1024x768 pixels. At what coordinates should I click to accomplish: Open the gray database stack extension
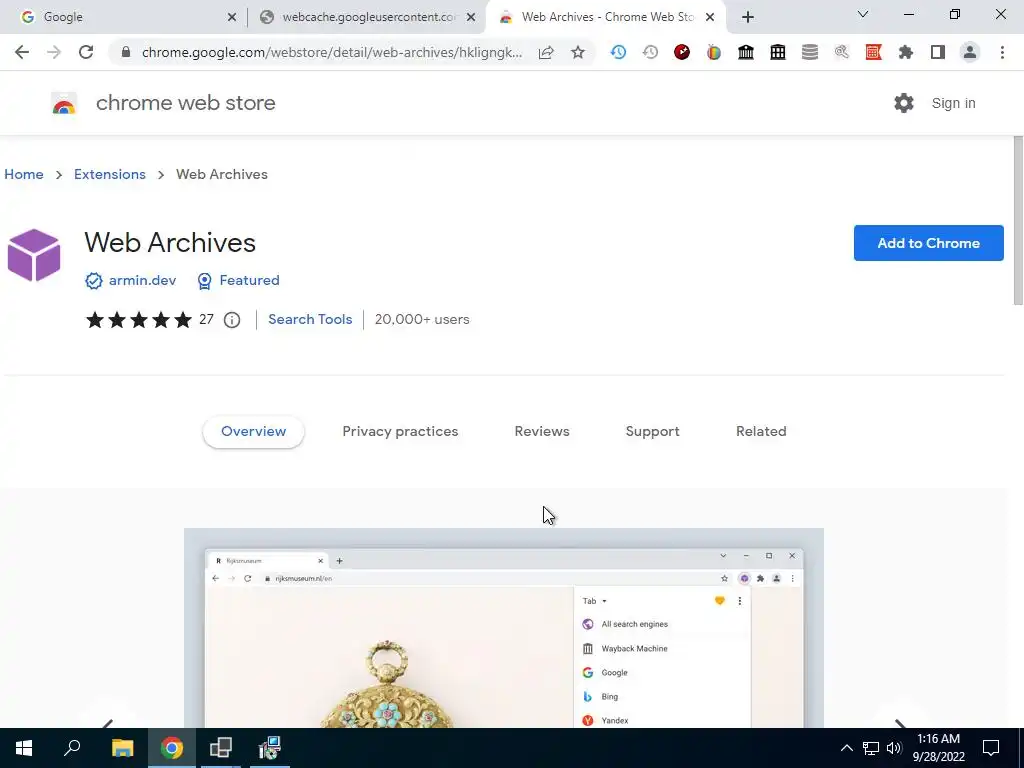click(810, 52)
